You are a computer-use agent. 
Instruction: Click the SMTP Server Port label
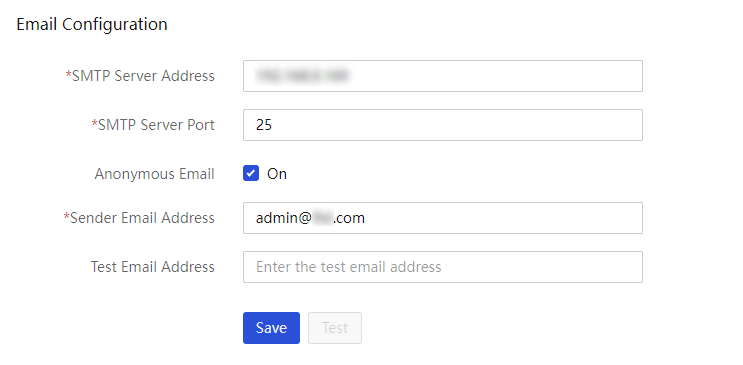(156, 125)
